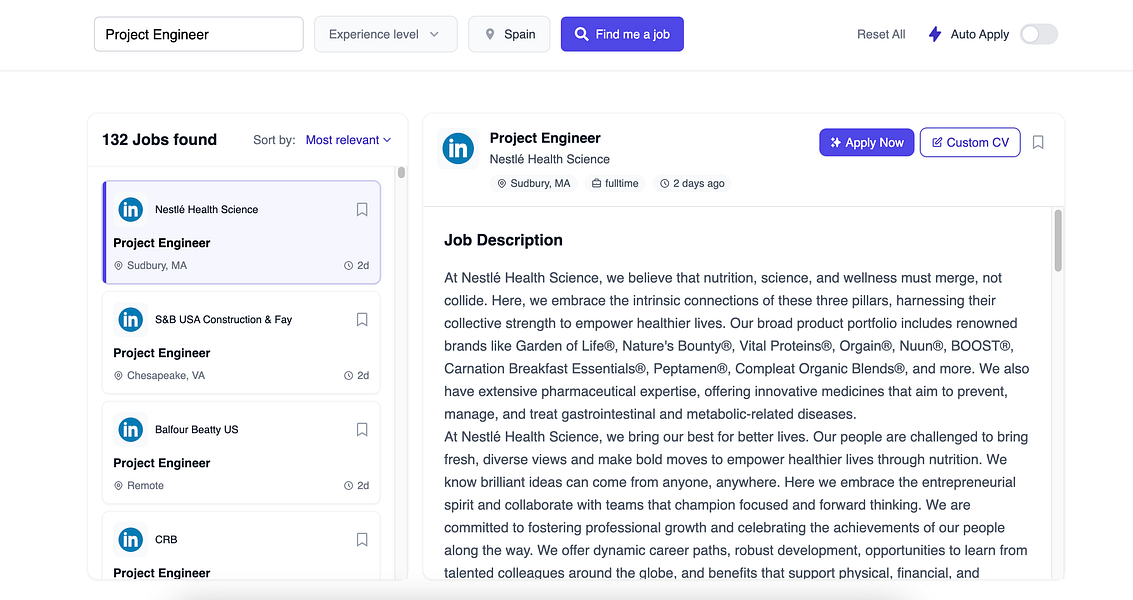Click the LinkedIn logo in job detail header

(458, 149)
